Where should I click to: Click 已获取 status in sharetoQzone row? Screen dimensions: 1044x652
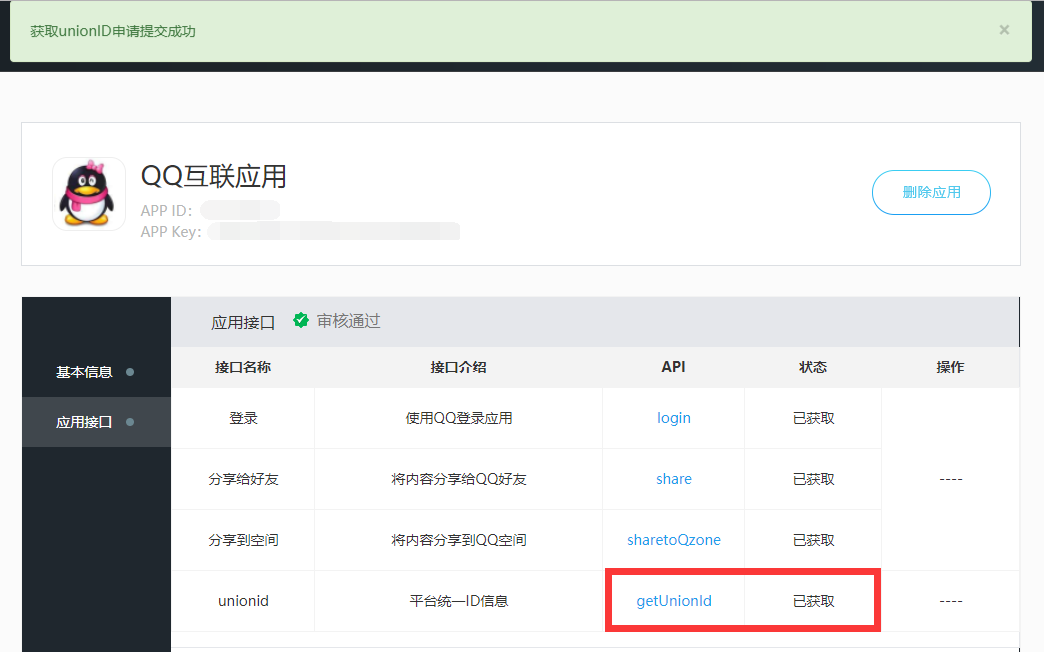814,540
